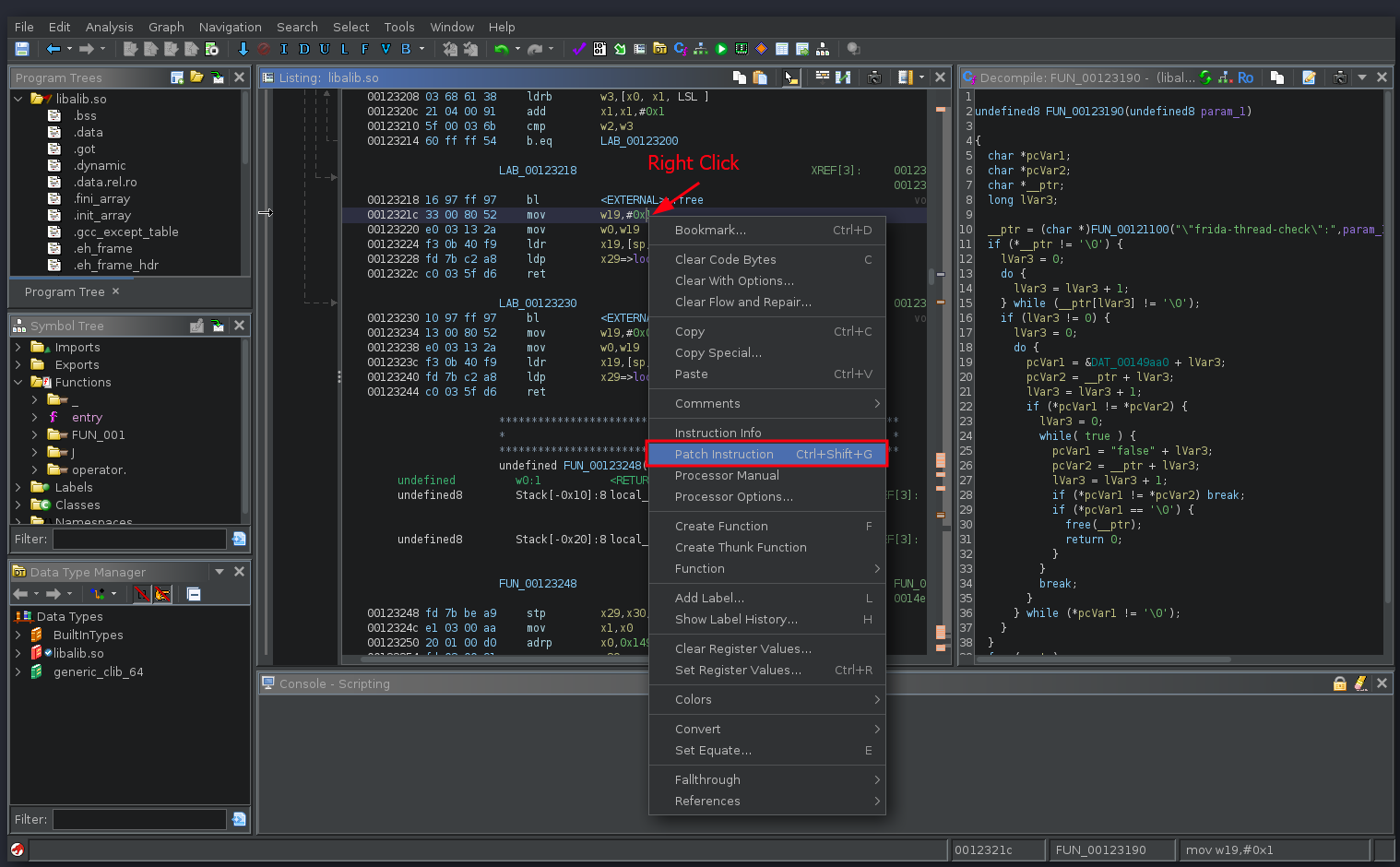The height and width of the screenshot is (867, 1400).
Task: Click the Clear Code Bytes red icon
Action: (x=263, y=49)
